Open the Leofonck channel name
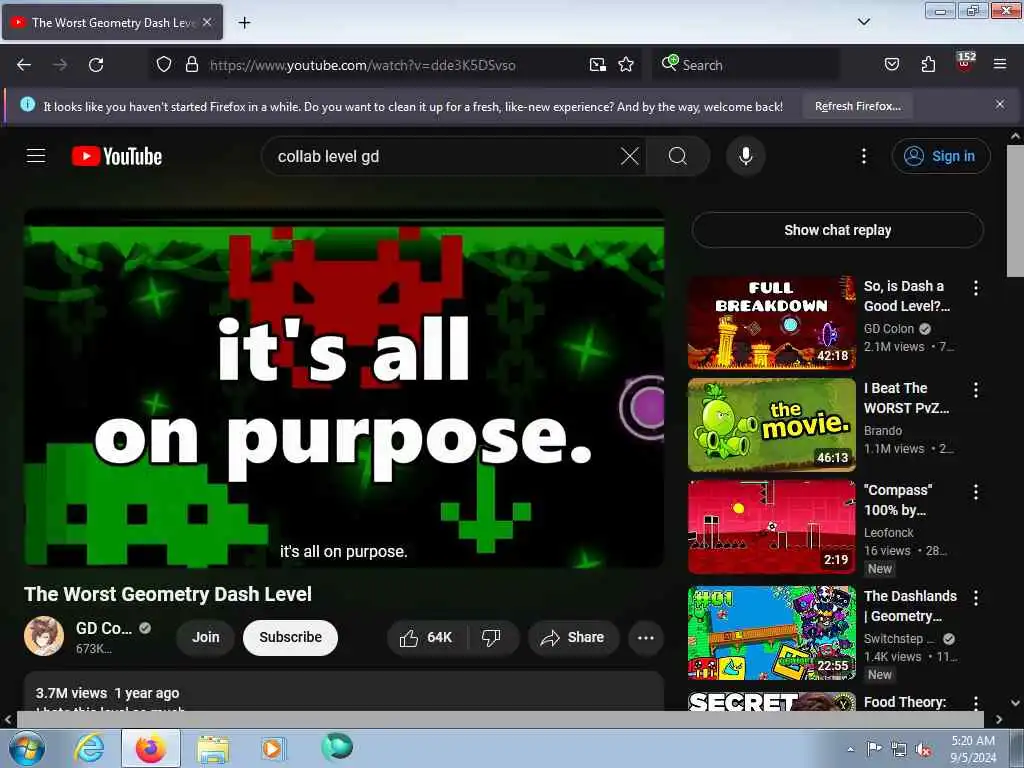This screenshot has width=1024, height=768. pos(888,533)
